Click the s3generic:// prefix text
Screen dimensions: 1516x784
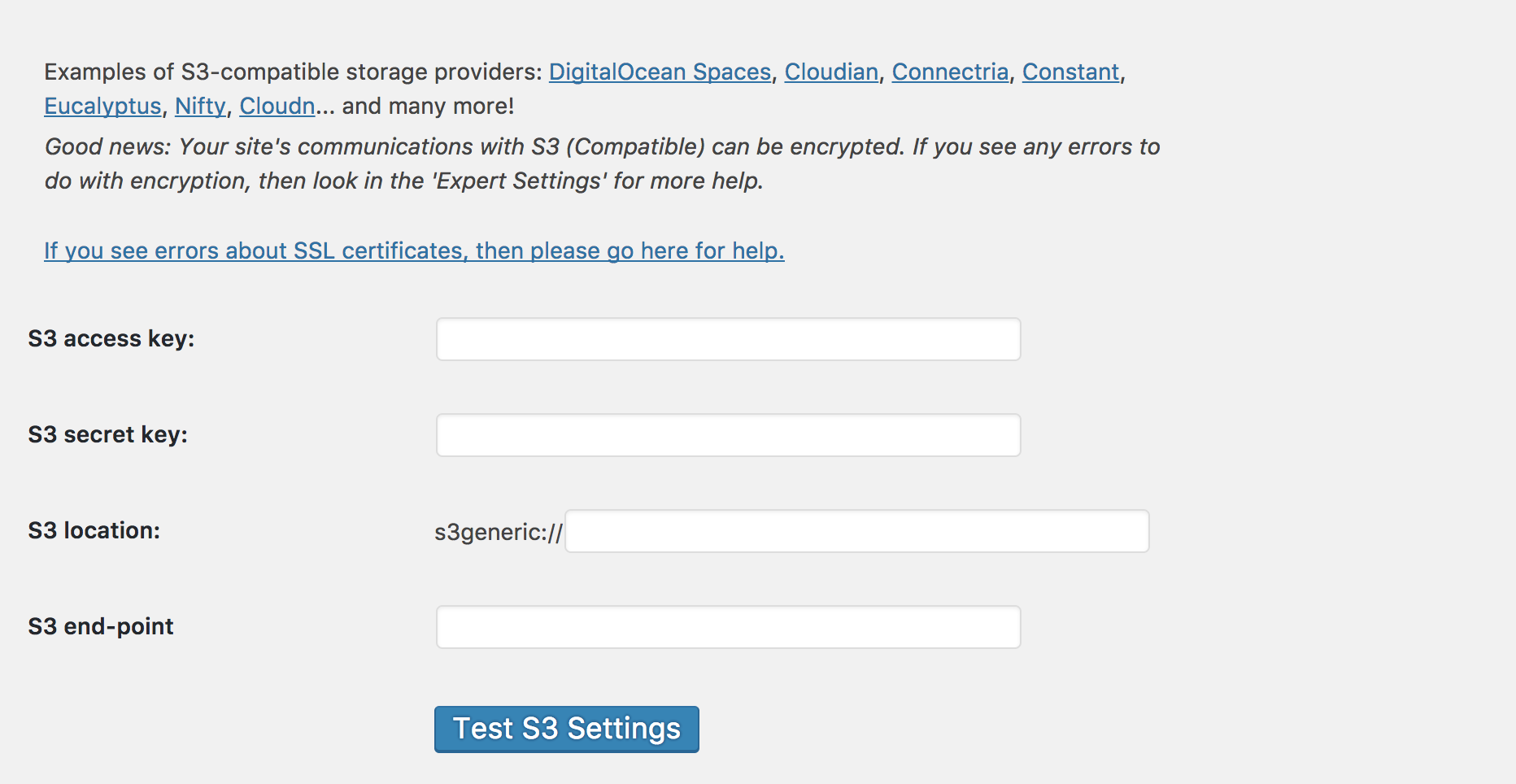click(x=499, y=533)
